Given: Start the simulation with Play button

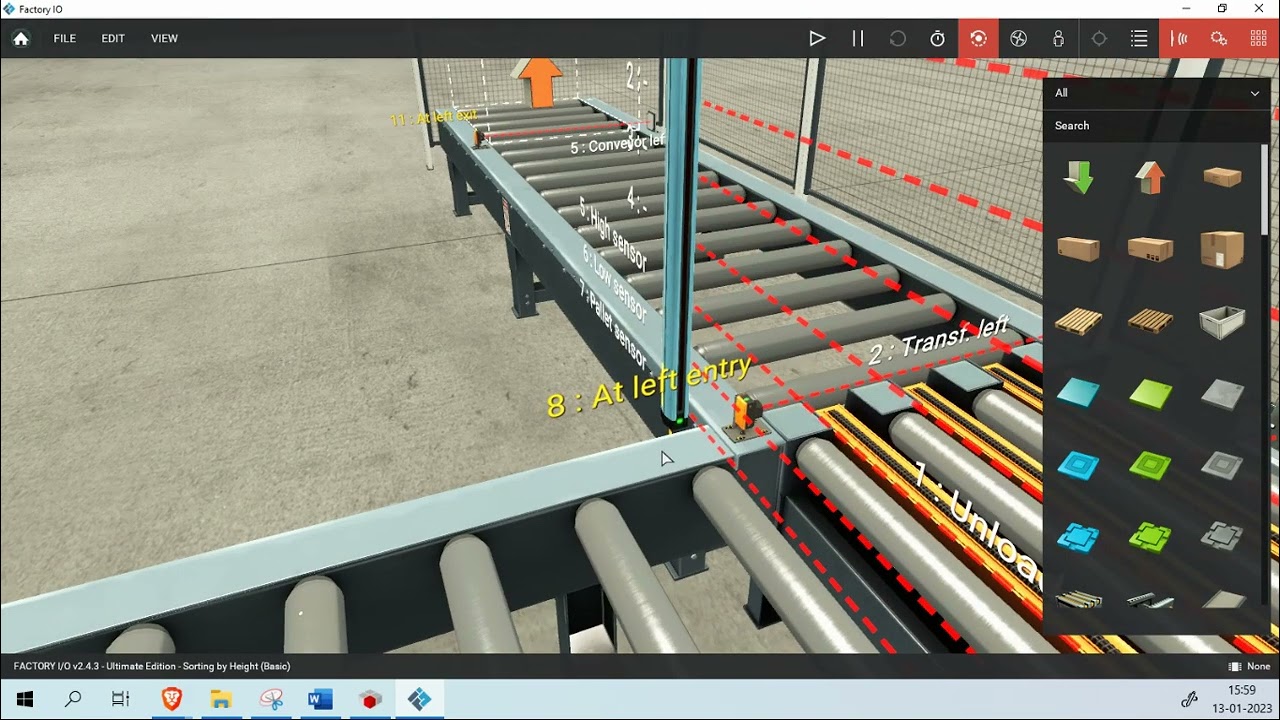Looking at the screenshot, I should pos(817,38).
